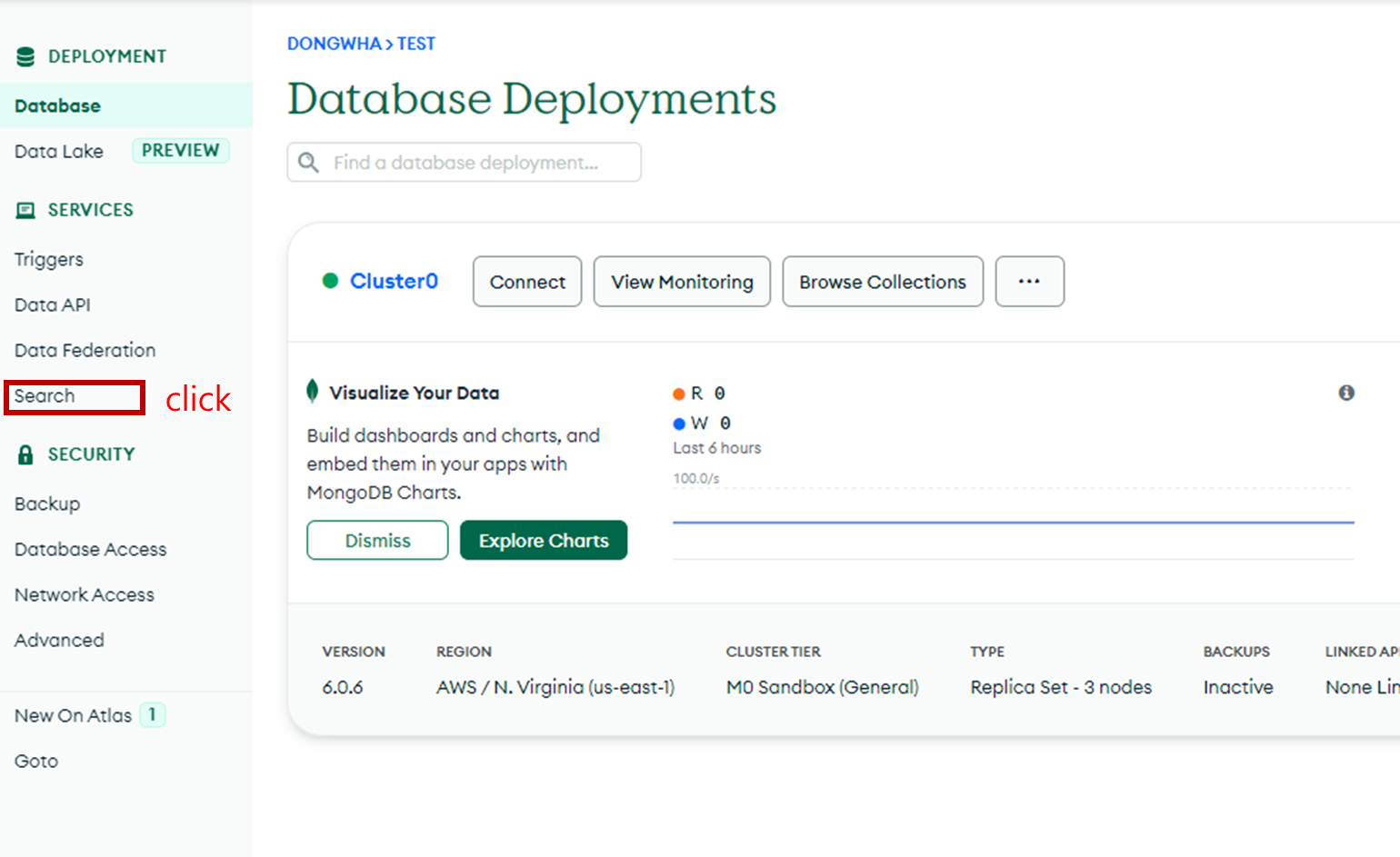Open Data API section

(53, 305)
